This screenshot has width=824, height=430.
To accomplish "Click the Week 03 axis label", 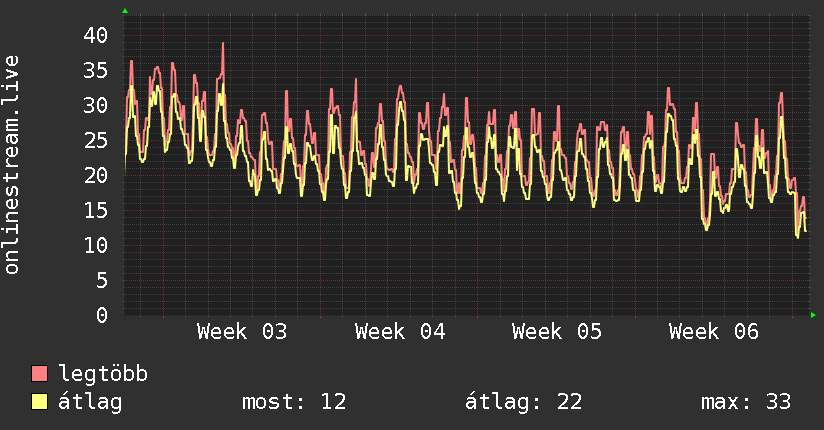I will pos(242,332).
